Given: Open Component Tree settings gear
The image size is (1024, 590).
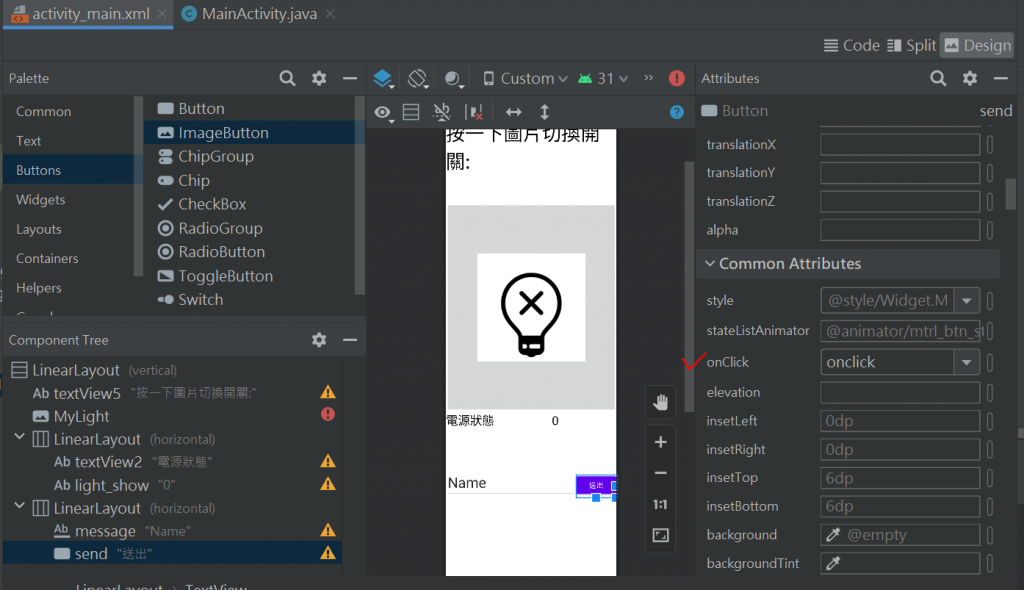Looking at the screenshot, I should 319,340.
